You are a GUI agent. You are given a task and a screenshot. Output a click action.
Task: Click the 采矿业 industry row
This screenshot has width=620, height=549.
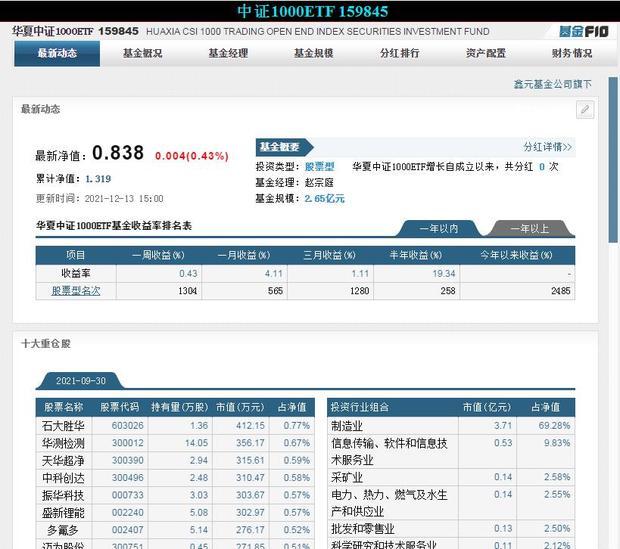[451, 478]
